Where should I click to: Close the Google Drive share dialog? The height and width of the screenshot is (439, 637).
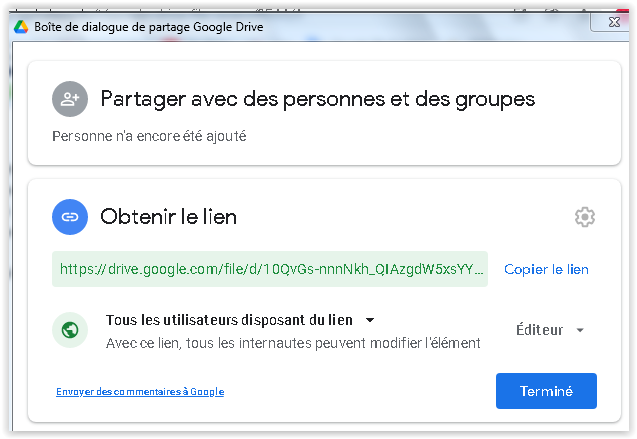click(614, 22)
